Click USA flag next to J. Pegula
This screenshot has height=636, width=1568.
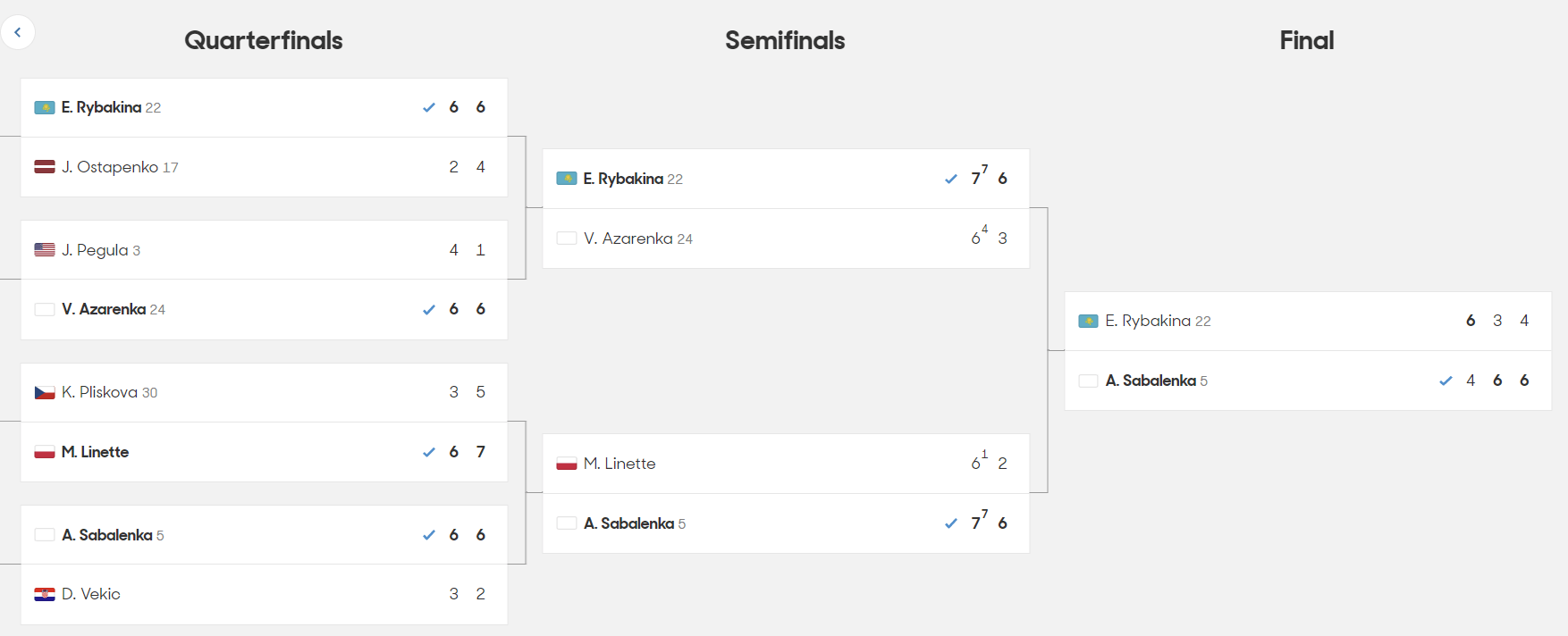45,250
